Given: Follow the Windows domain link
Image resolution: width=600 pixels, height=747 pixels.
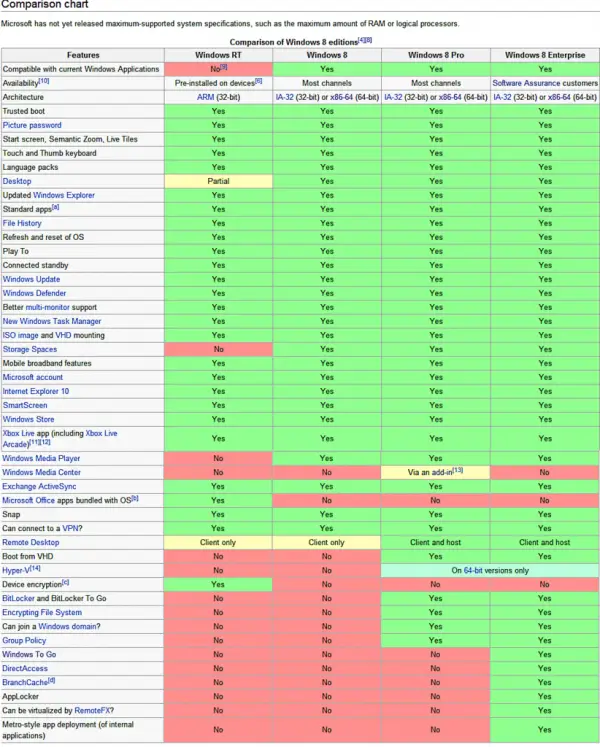Looking at the screenshot, I should point(67,626).
